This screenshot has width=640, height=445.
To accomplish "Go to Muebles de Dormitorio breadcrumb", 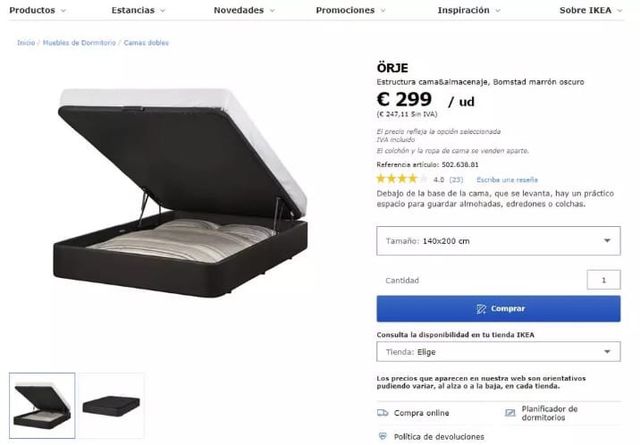I will click(79, 42).
